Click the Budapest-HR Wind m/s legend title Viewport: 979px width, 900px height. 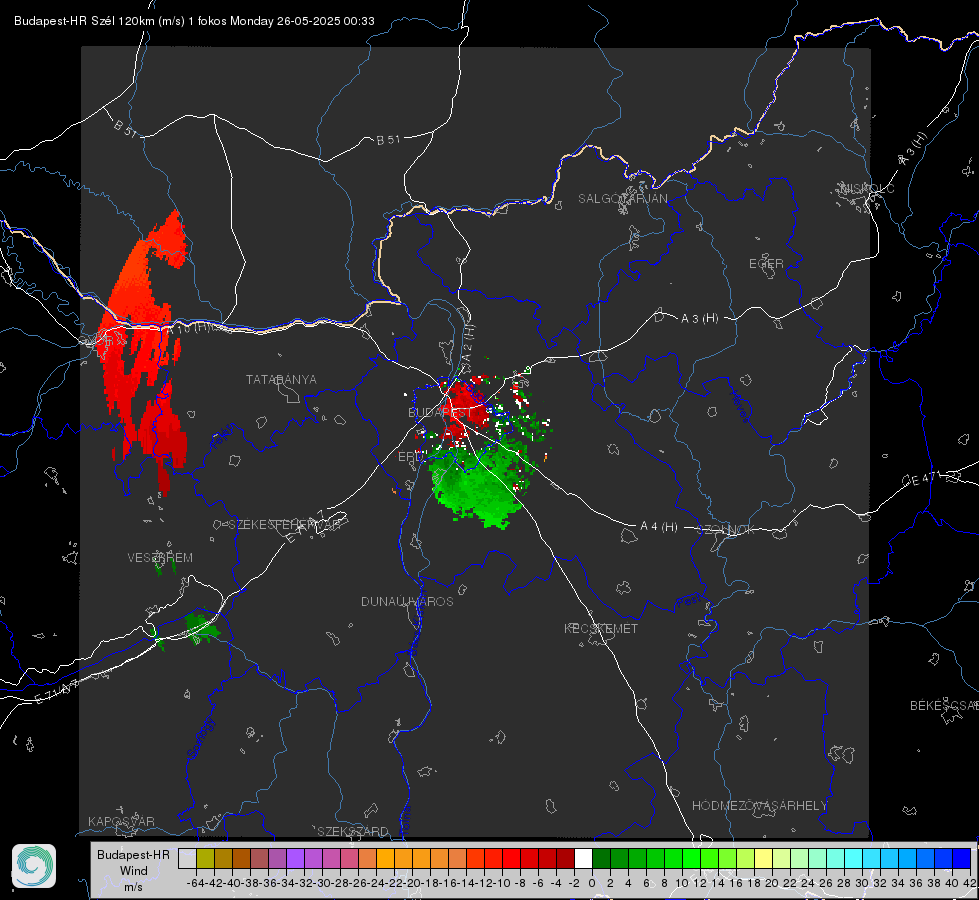133,870
